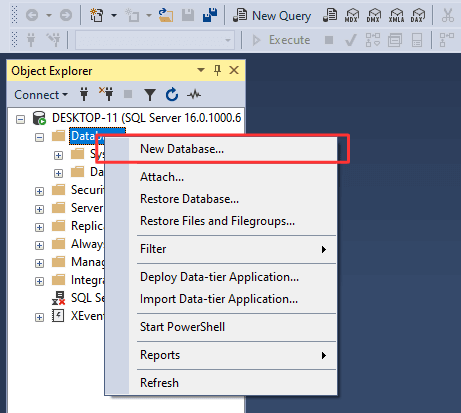Open the Connect dropdown in Object Explorer

point(41,95)
